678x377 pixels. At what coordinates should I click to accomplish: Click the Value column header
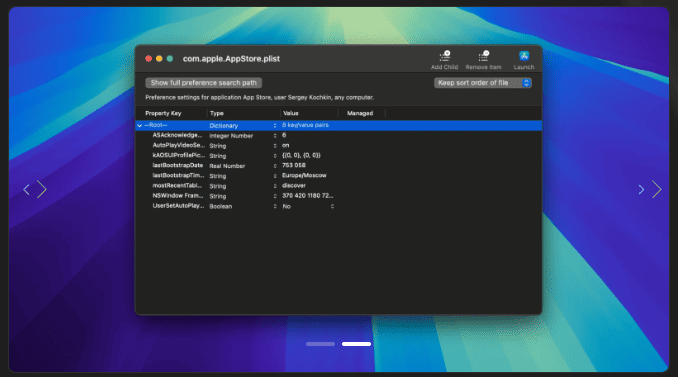291,113
